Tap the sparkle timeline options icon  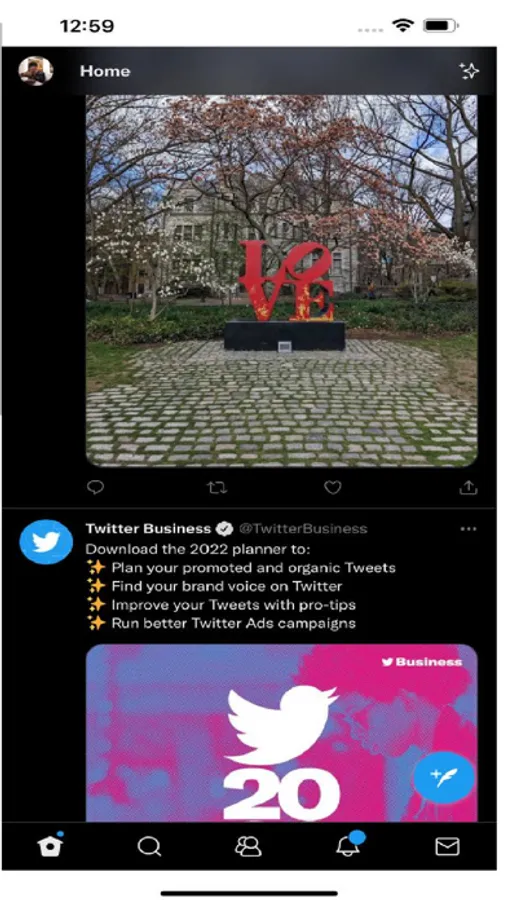click(469, 71)
